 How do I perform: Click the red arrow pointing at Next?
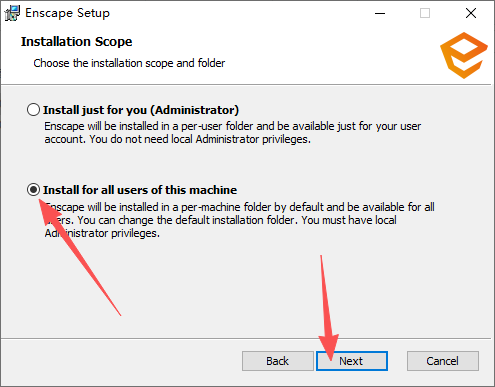pos(328,308)
